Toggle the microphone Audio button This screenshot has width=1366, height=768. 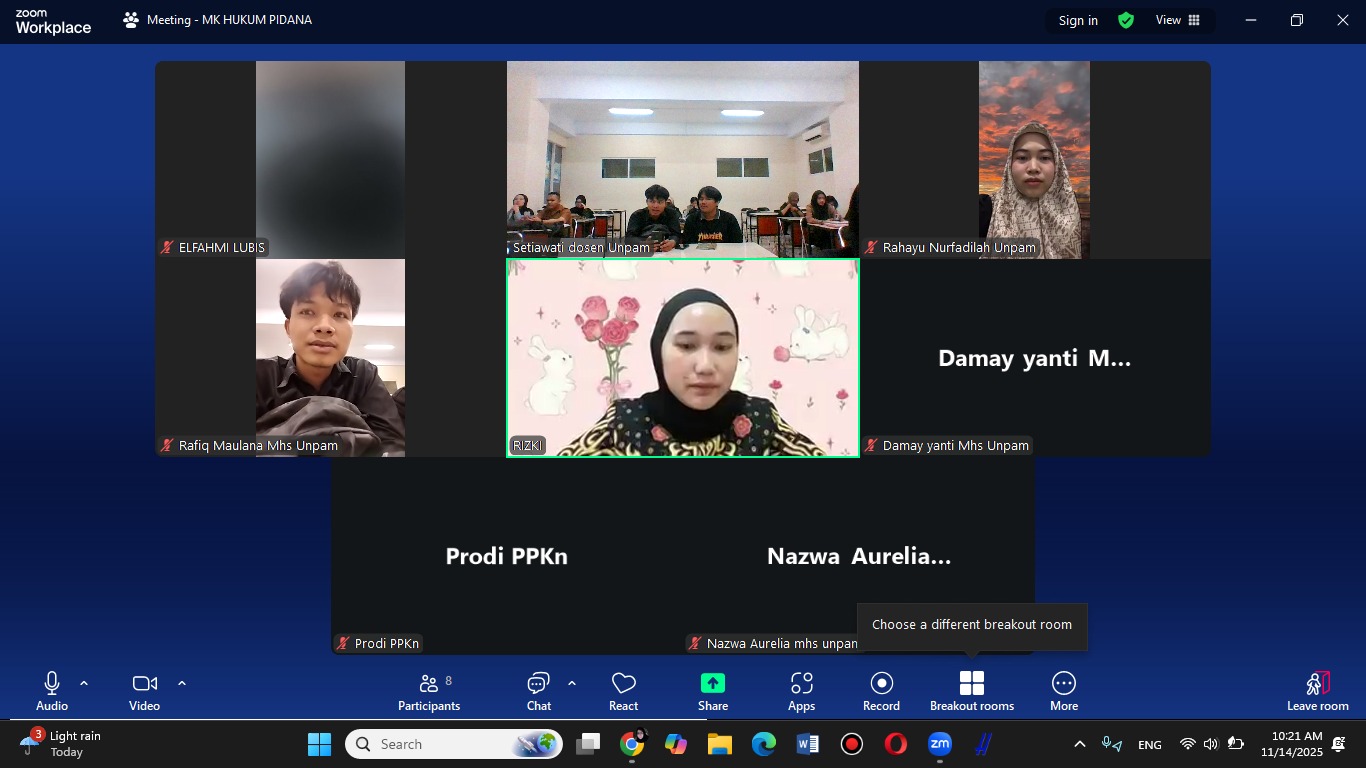(52, 691)
